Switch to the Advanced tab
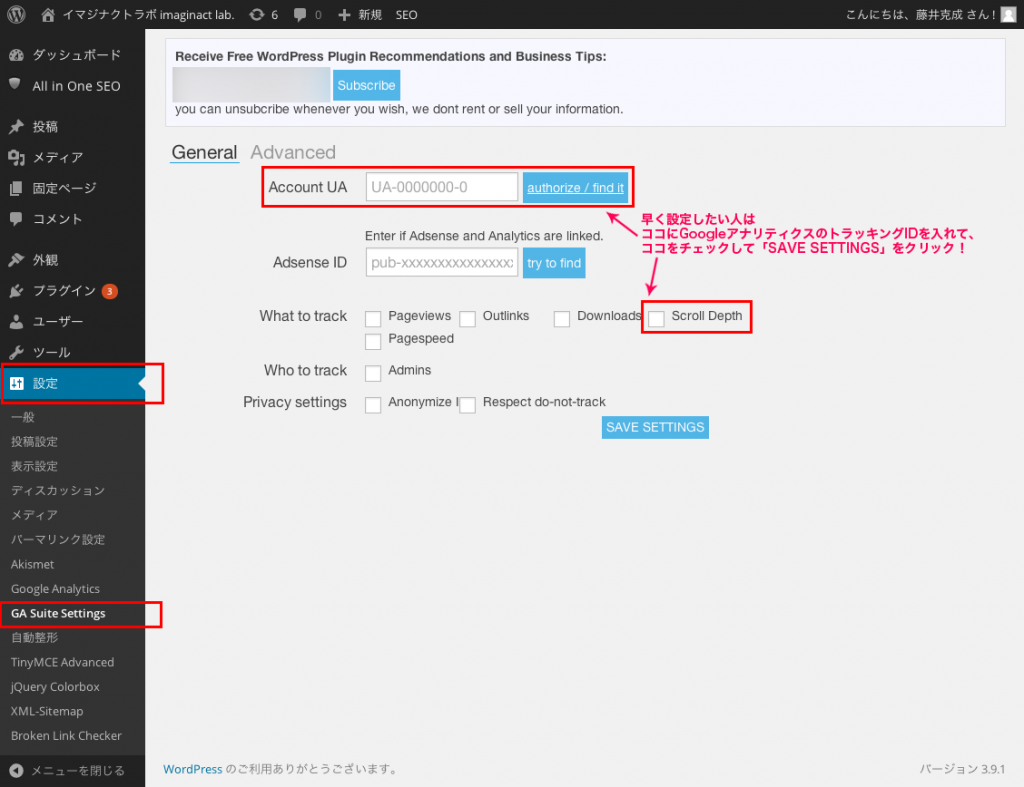 [x=293, y=152]
